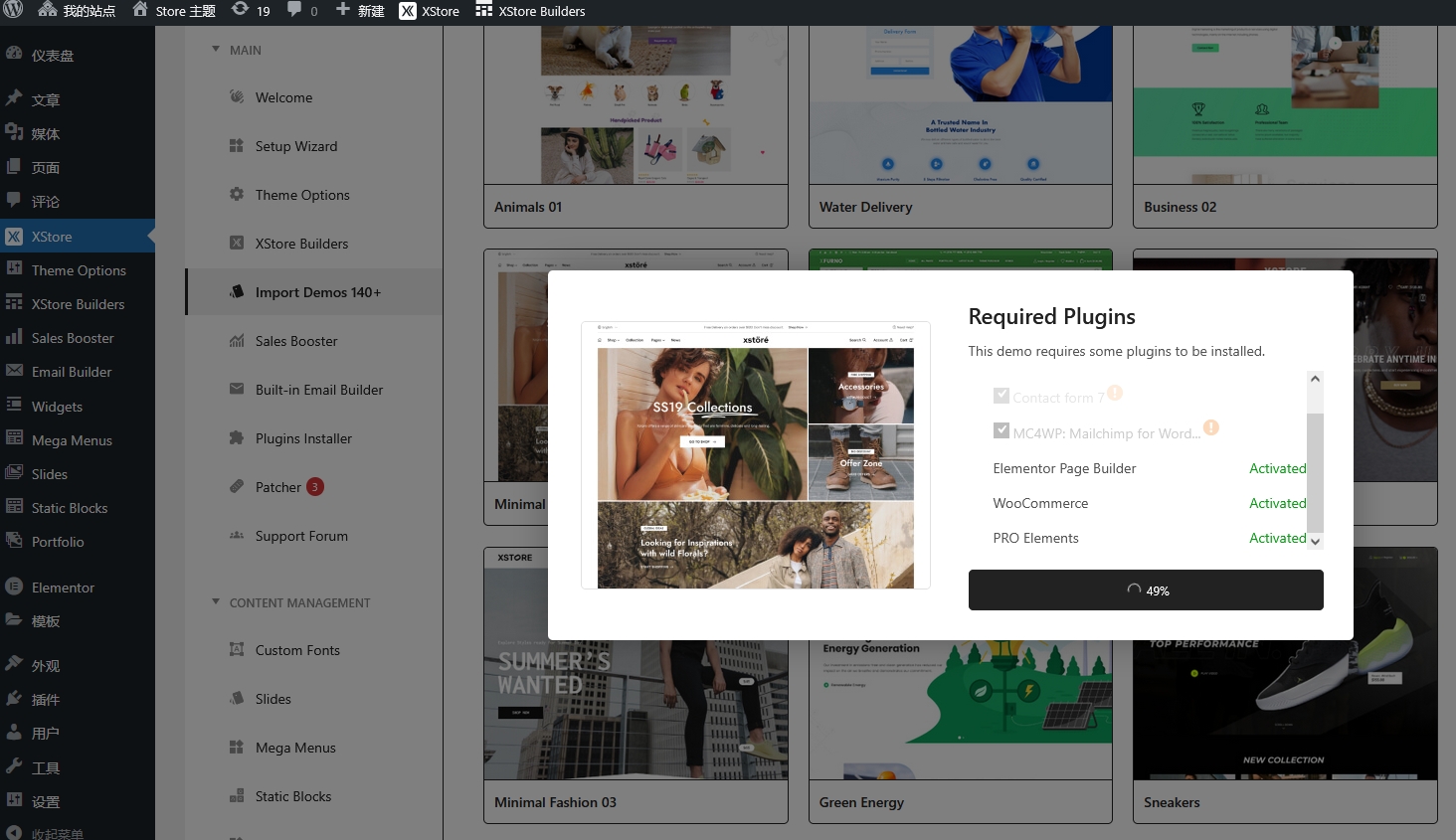Select the Water Delivery demo thumbnail
Viewport: 1456px width, 840px height.
click(961, 104)
